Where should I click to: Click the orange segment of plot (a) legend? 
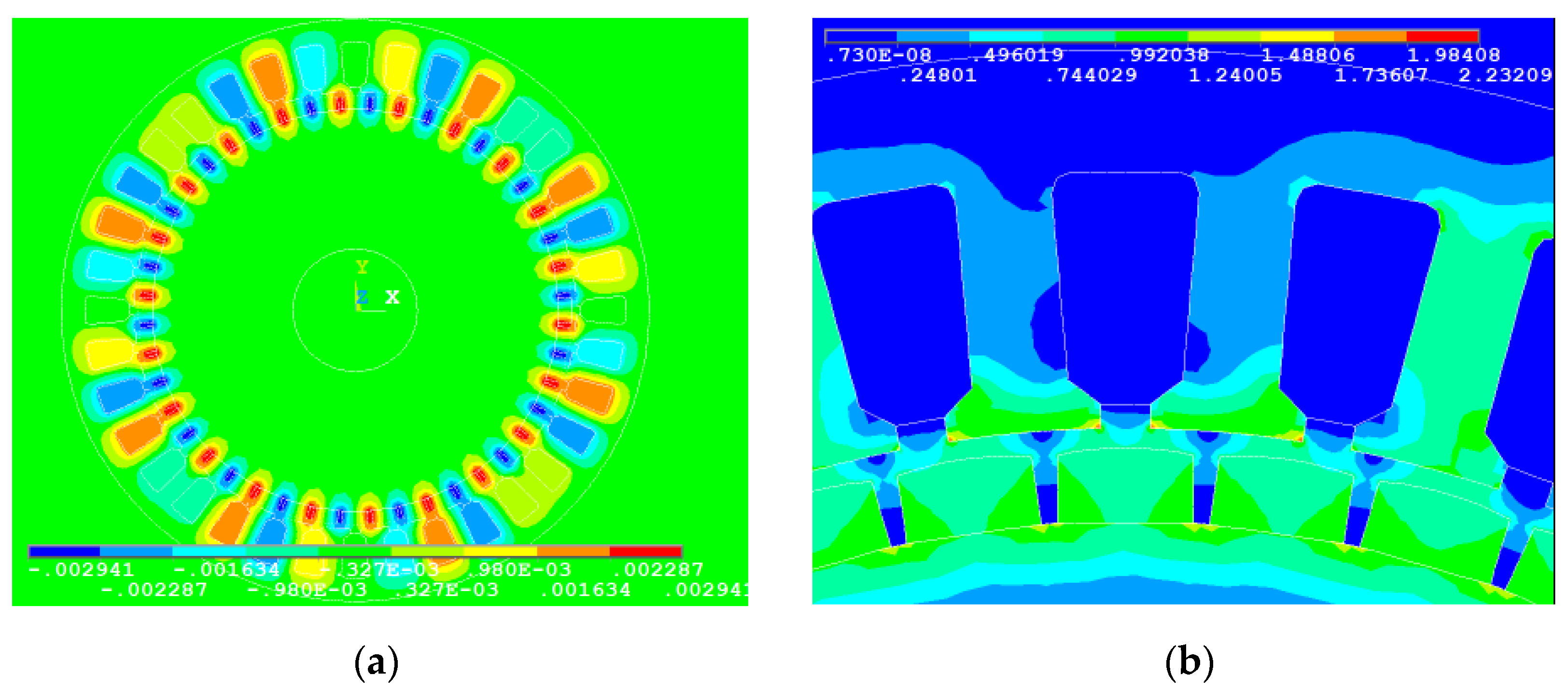point(573,551)
